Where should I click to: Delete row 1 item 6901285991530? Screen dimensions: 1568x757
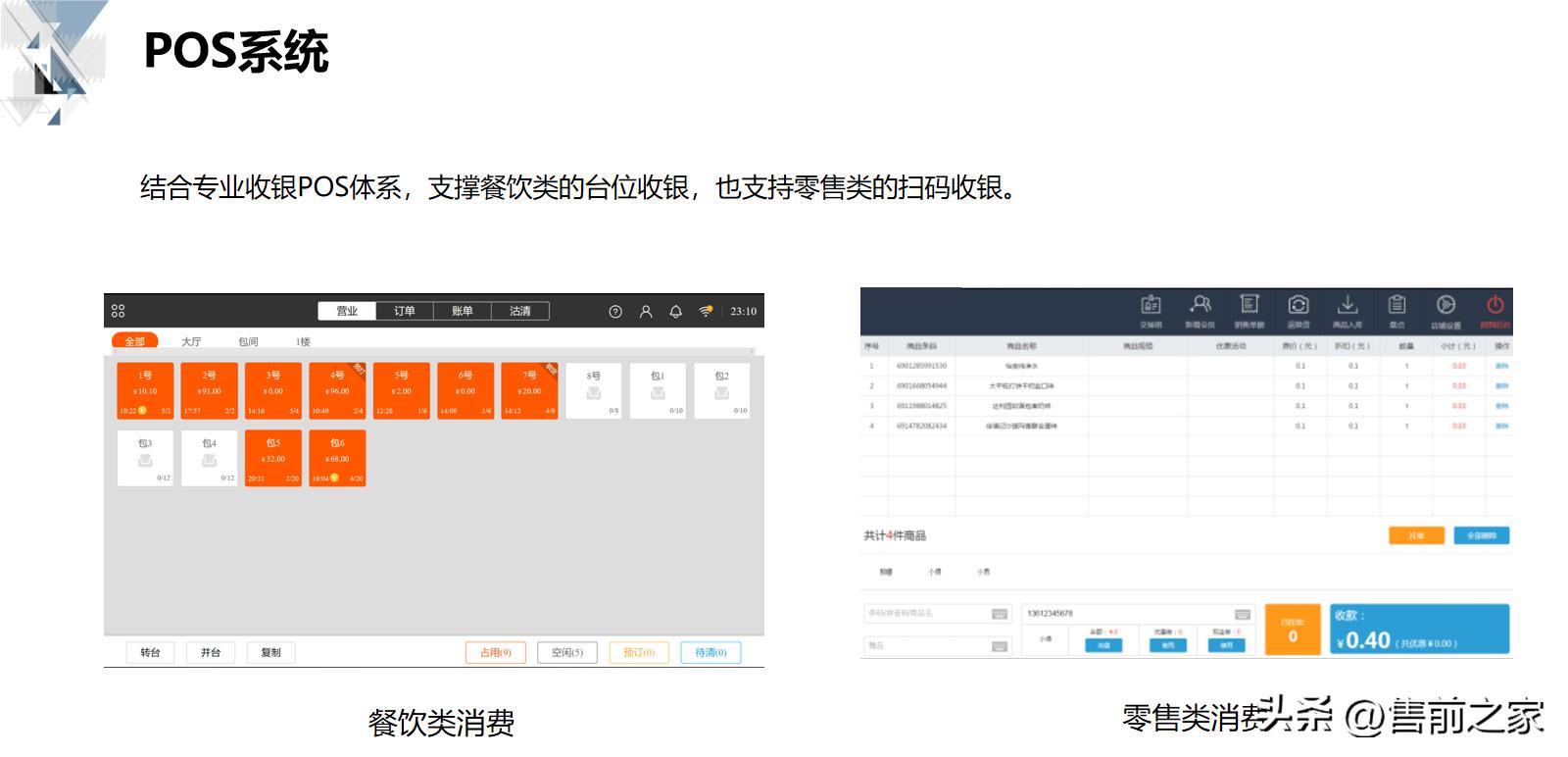tap(1501, 366)
